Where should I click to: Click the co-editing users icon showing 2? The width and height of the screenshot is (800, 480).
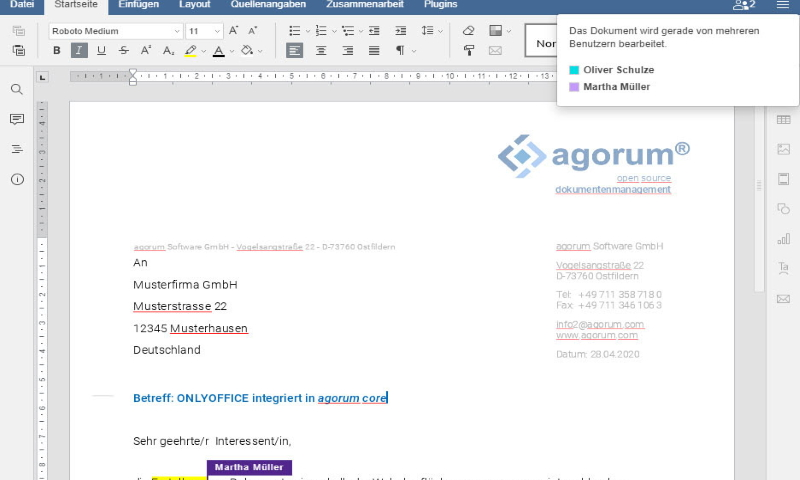click(744, 5)
